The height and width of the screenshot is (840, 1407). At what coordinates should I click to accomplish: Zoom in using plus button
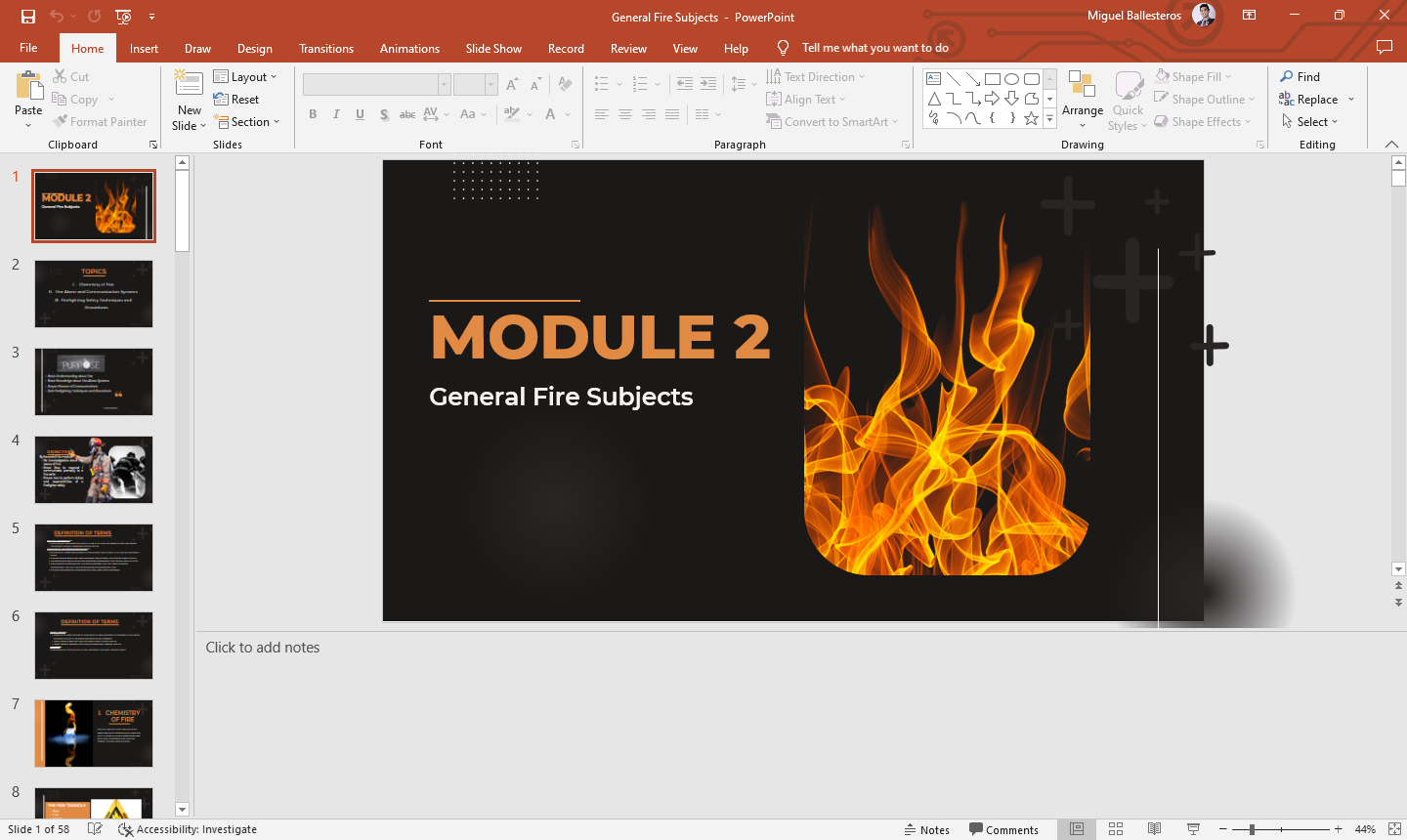tap(1339, 829)
